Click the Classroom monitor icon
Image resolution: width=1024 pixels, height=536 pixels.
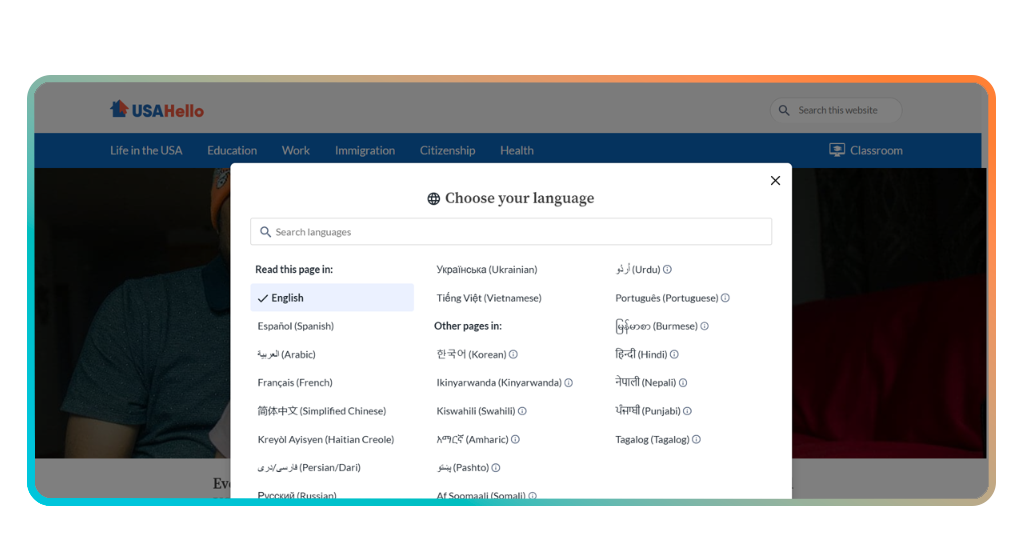837,150
